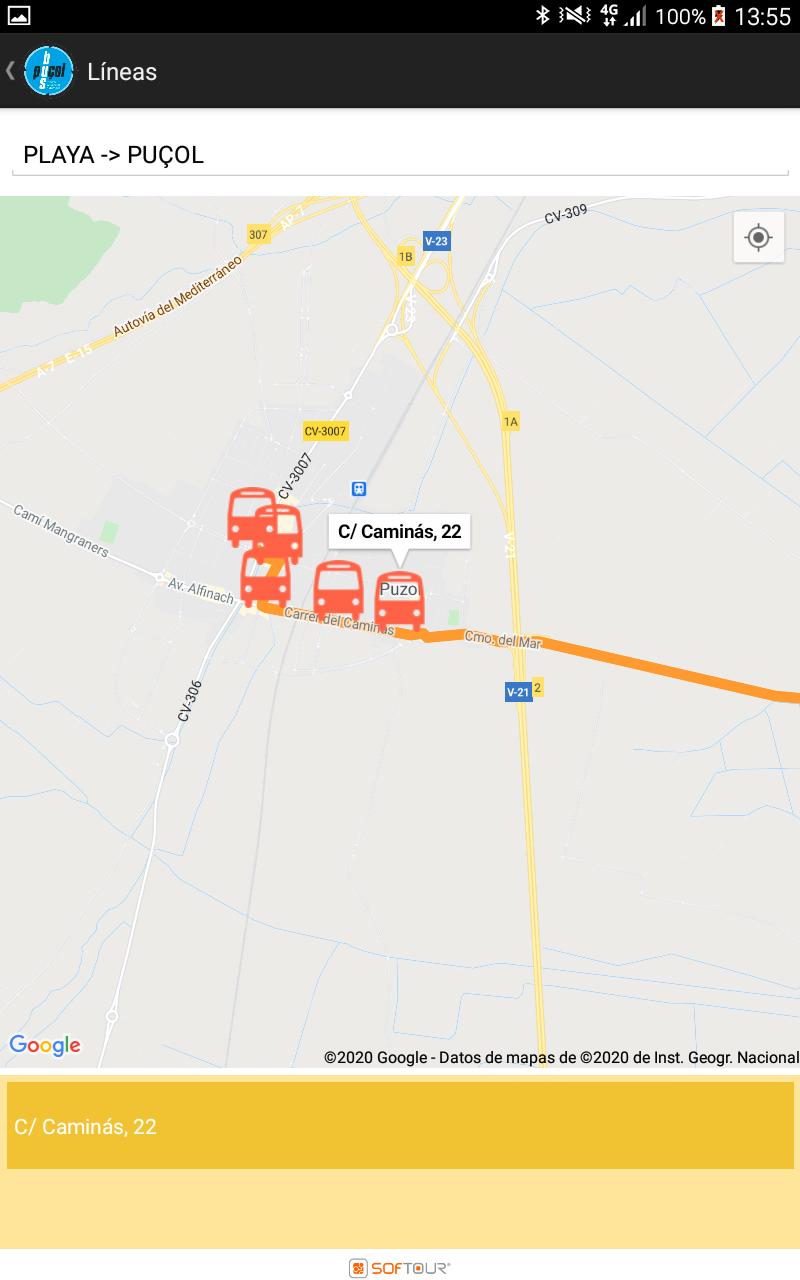Image resolution: width=800 pixels, height=1280 pixels.
Task: Tap the bus marker near Av. Alfinach
Action: (x=264, y=578)
